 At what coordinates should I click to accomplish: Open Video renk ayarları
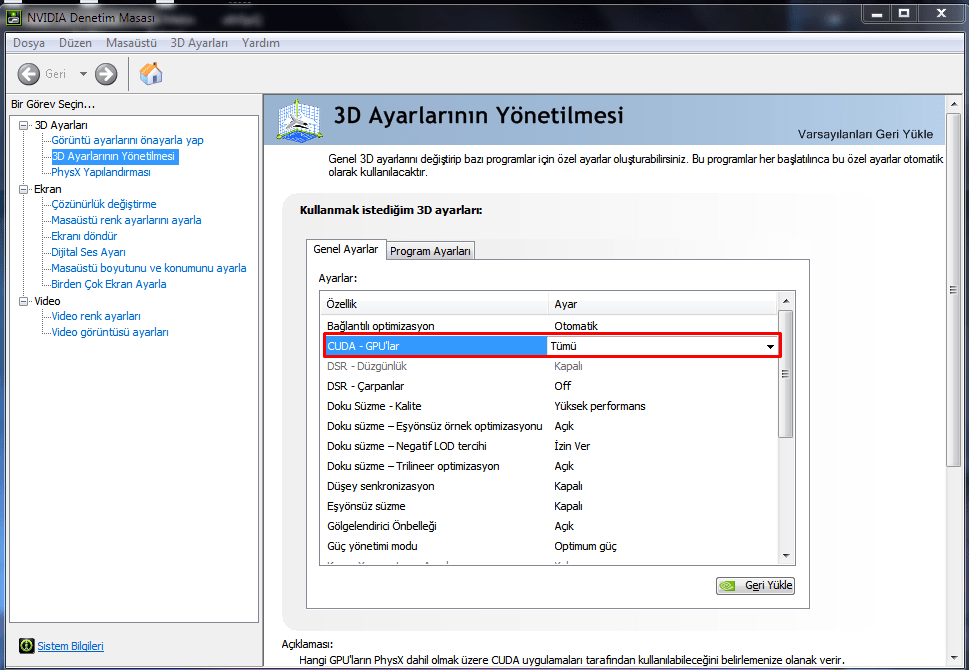click(x=96, y=316)
